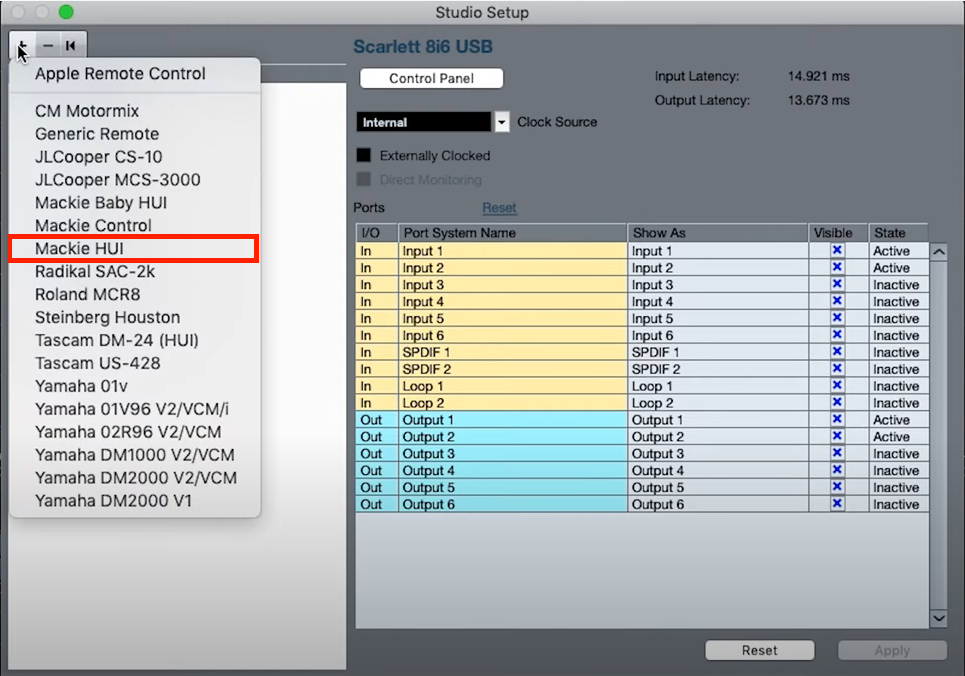The height and width of the screenshot is (676, 965).
Task: Click State cell of Input 1
Action: tap(898, 251)
